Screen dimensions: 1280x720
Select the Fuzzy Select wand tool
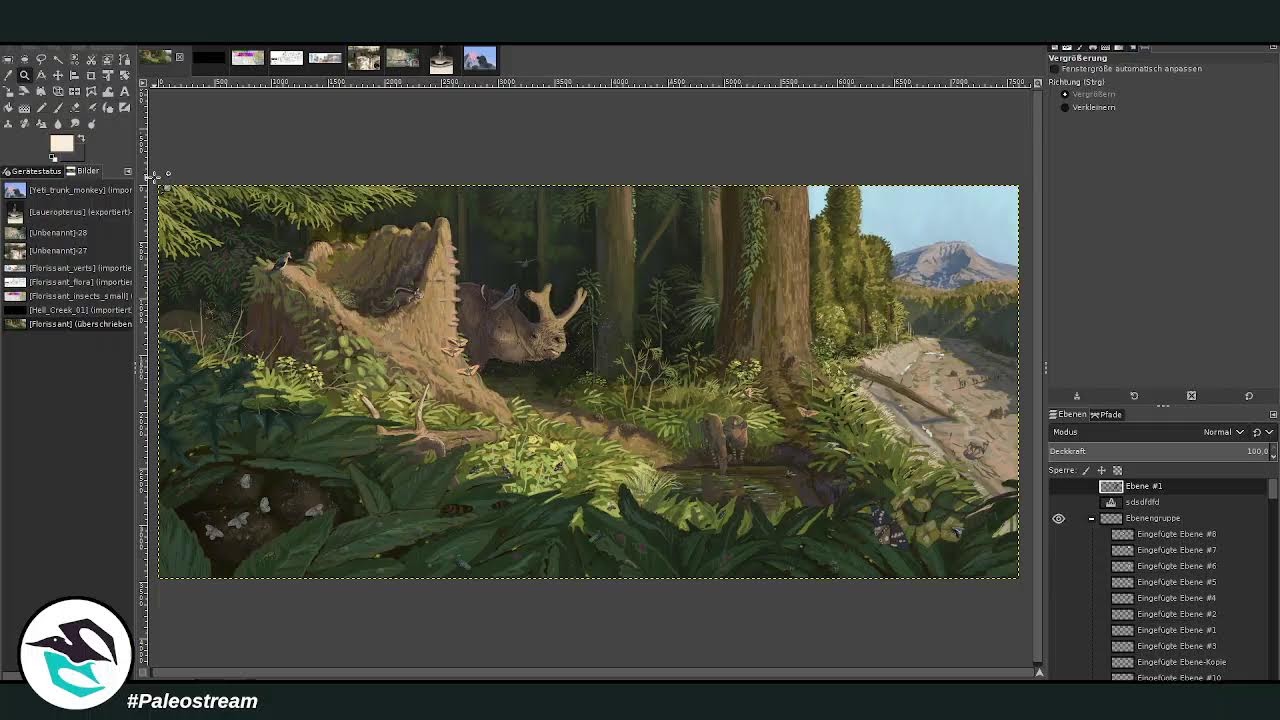[58, 59]
